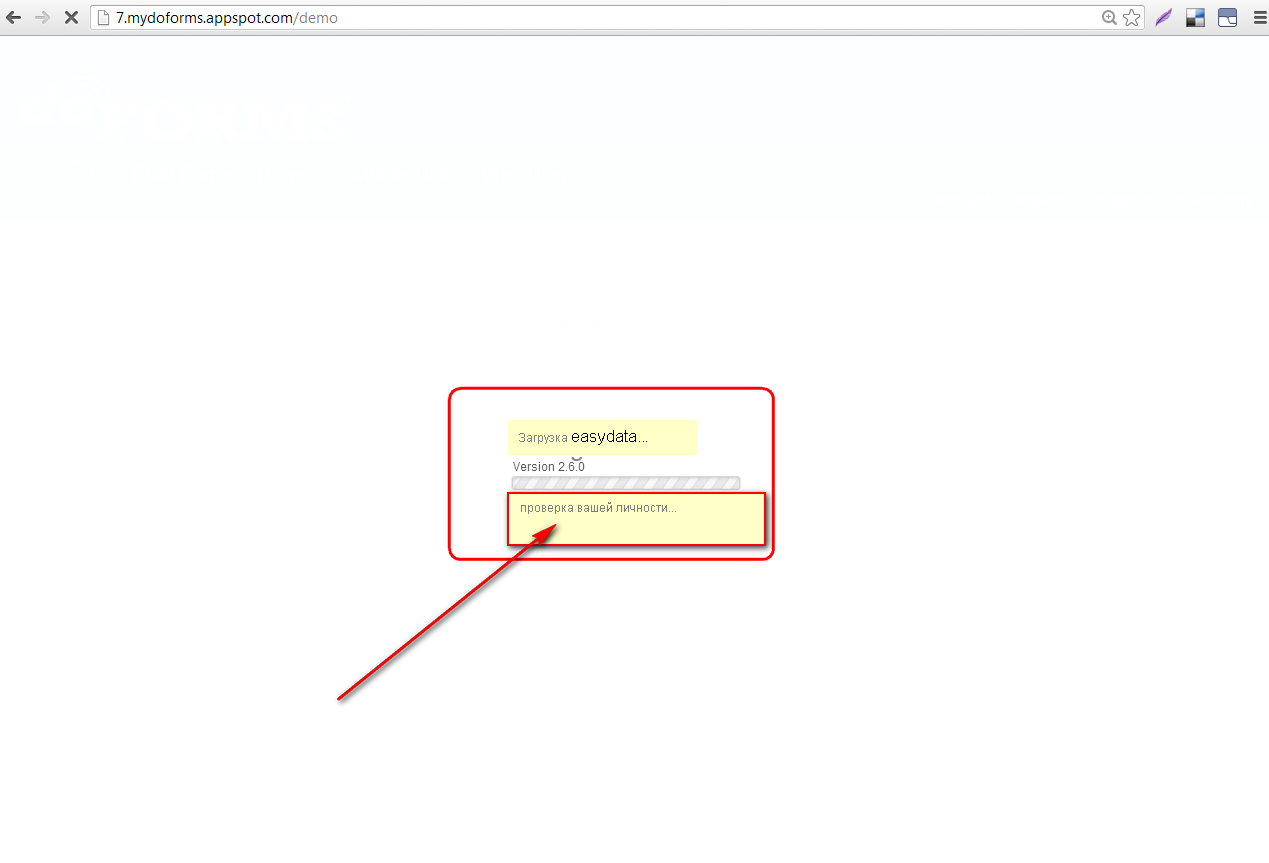Focus the mydoforms.appspot.com address bar
The width and height of the screenshot is (1269, 863).
coord(600,17)
